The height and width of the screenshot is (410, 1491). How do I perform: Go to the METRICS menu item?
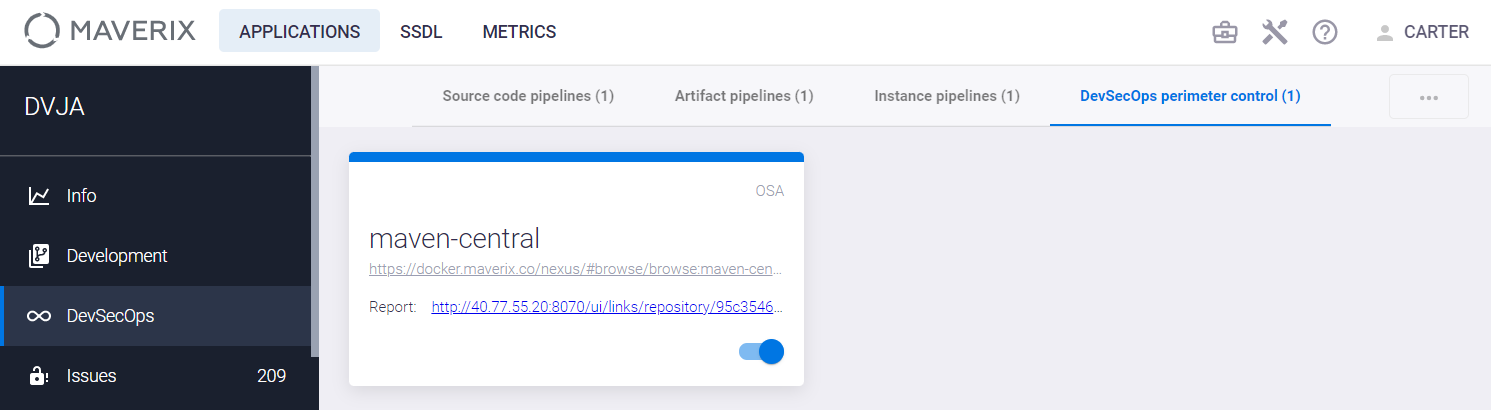tap(519, 32)
